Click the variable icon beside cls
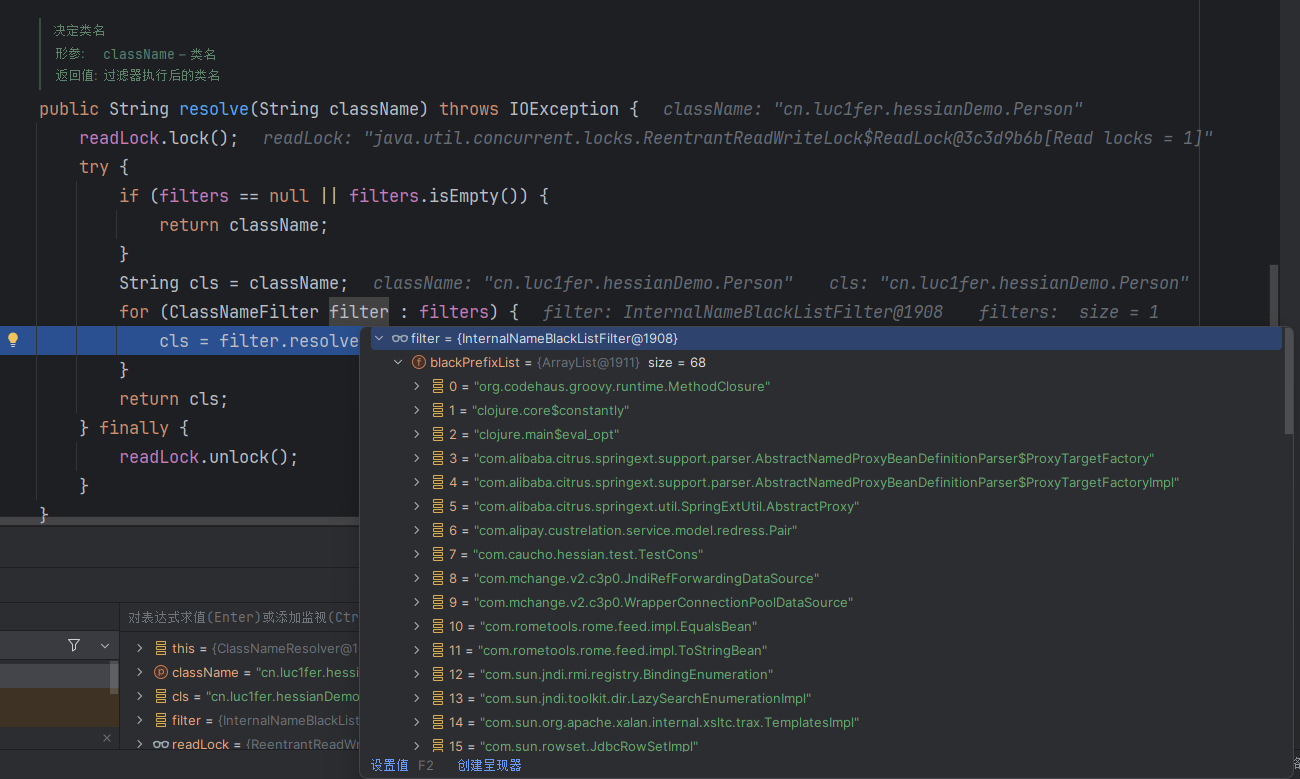Image resolution: width=1300 pixels, height=779 pixels. pos(161,696)
